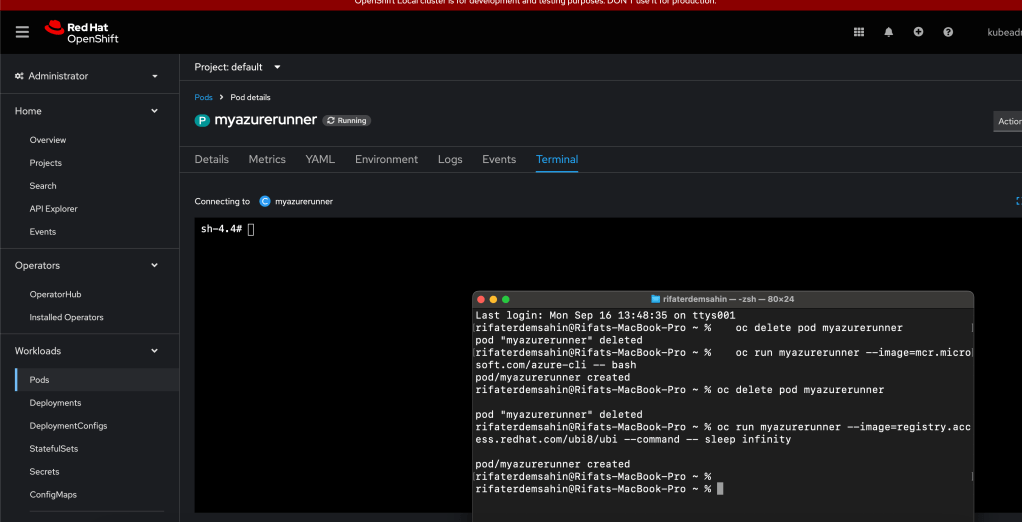Zoom the macOS zsh Terminal window

(x=506, y=299)
